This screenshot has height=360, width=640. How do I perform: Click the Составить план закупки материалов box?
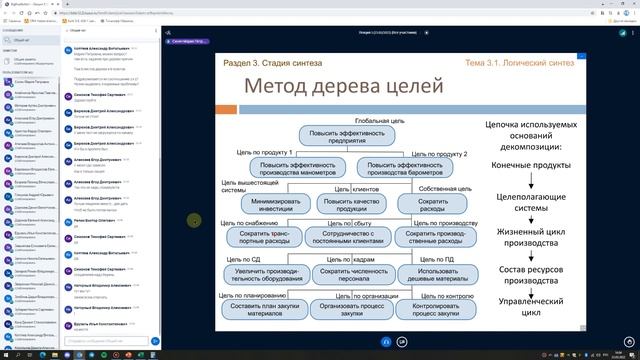click(x=264, y=309)
